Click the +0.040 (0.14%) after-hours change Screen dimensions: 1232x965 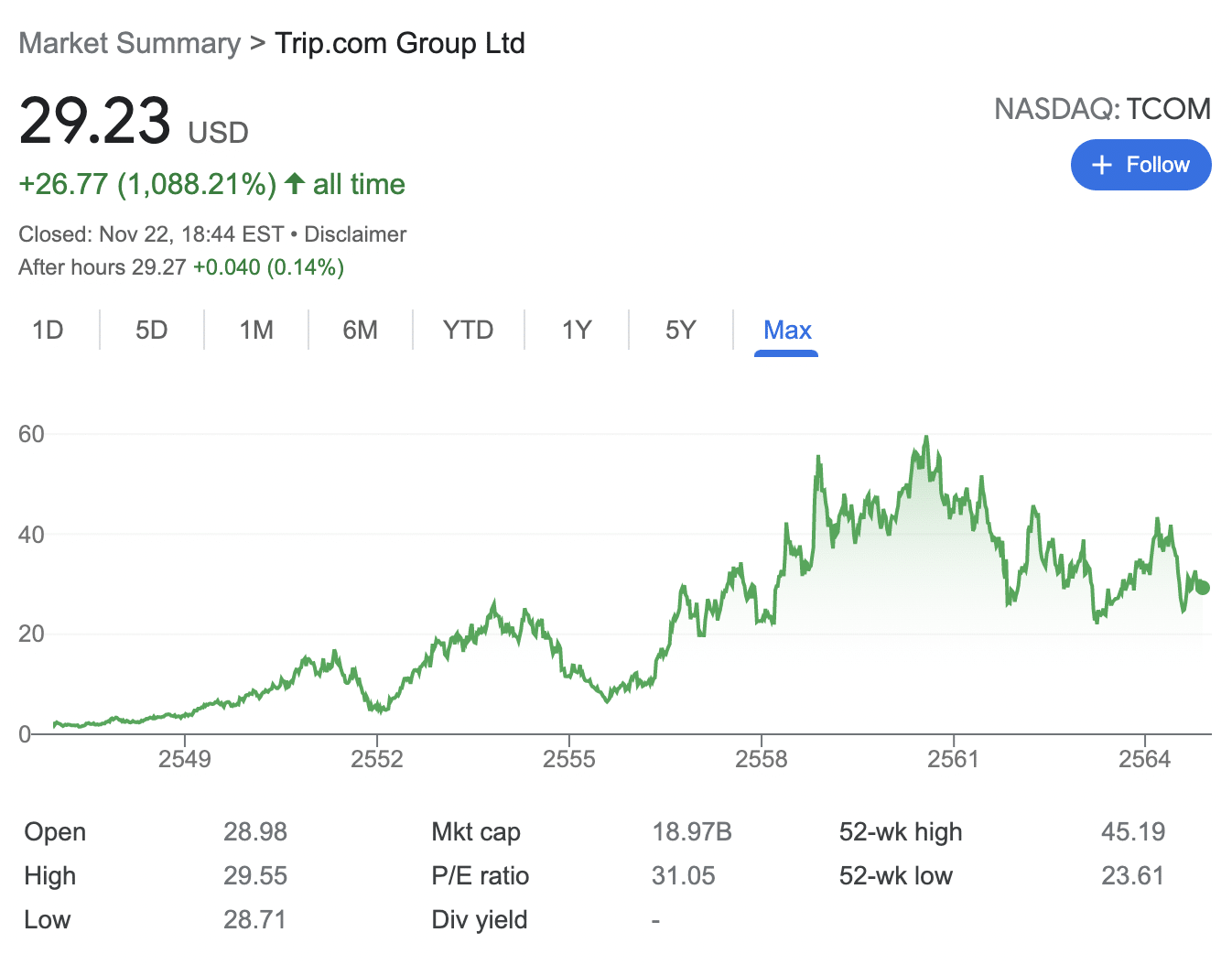pos(269,267)
